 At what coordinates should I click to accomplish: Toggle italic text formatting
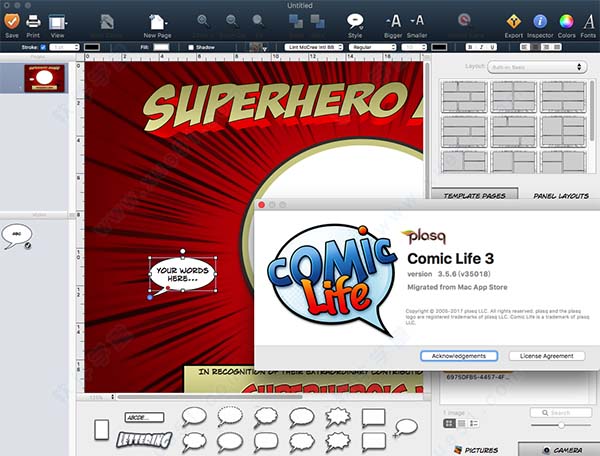481,47
